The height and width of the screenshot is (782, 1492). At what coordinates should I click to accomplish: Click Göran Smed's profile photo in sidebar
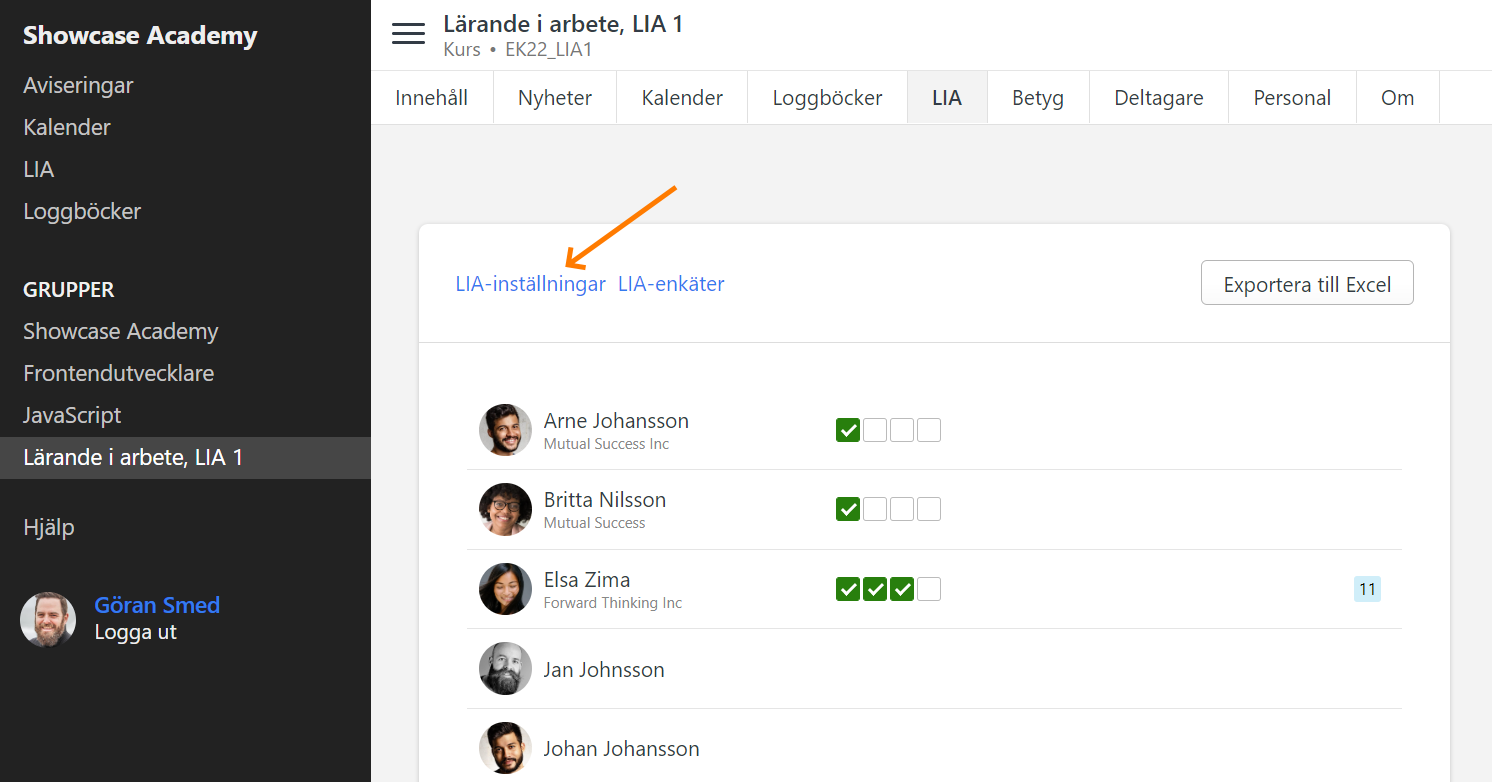(48, 619)
